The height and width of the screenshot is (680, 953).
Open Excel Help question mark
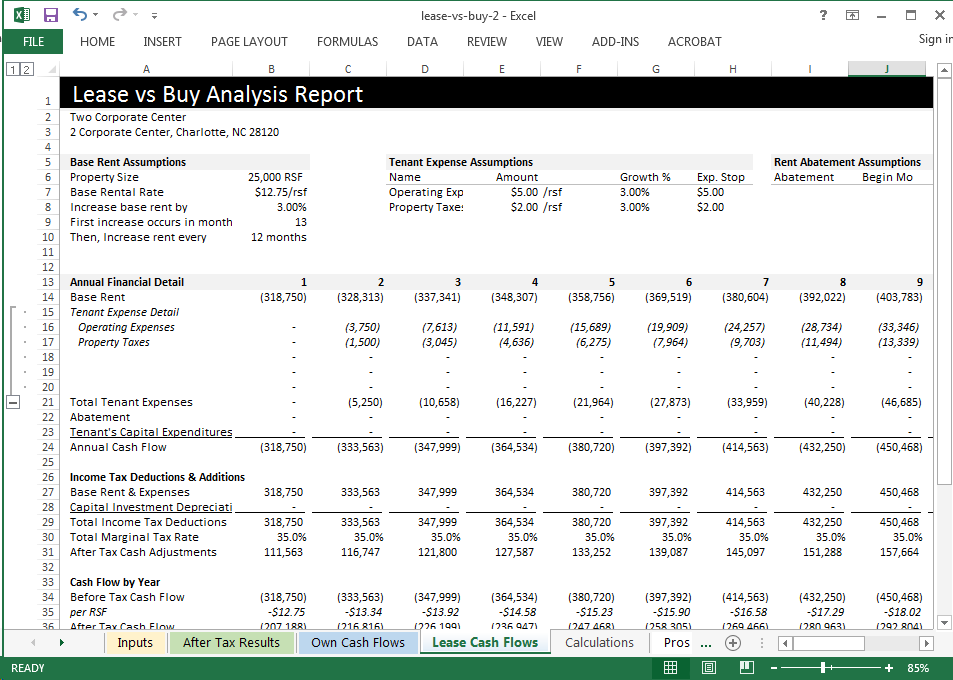tap(823, 15)
